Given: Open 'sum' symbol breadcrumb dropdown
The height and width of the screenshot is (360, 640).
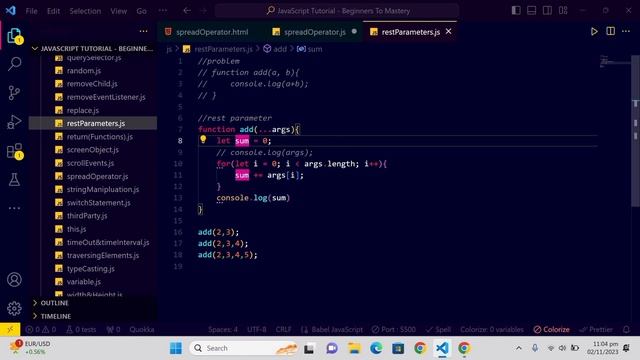Looking at the screenshot, I should coord(309,49).
